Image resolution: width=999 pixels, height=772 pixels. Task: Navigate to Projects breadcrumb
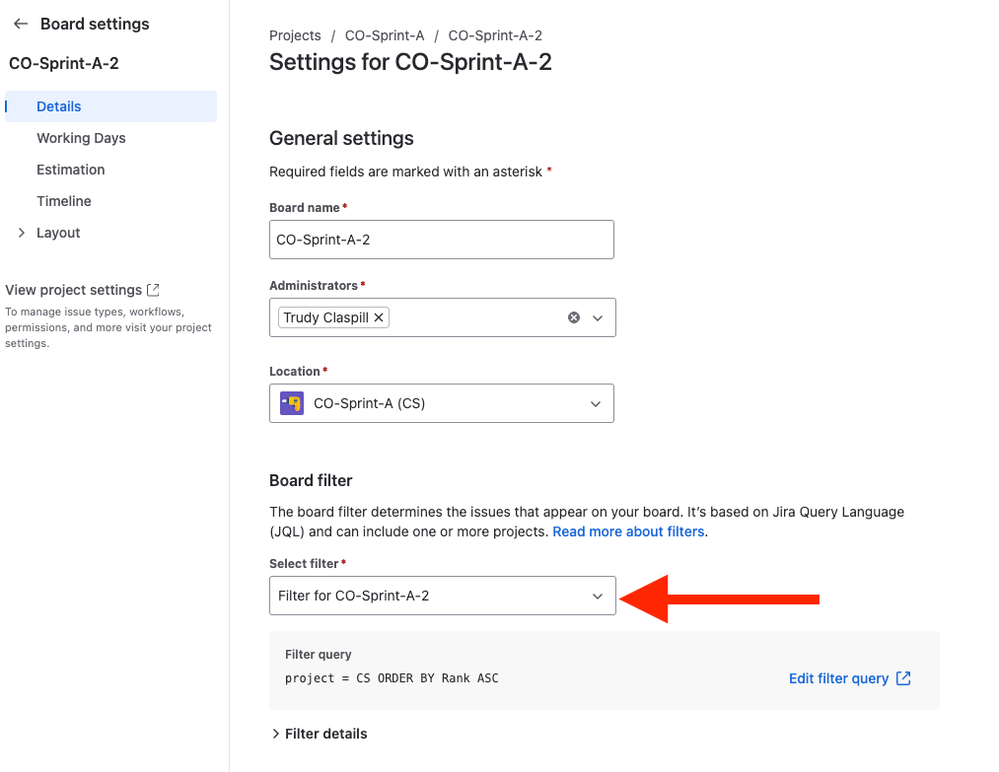[295, 36]
